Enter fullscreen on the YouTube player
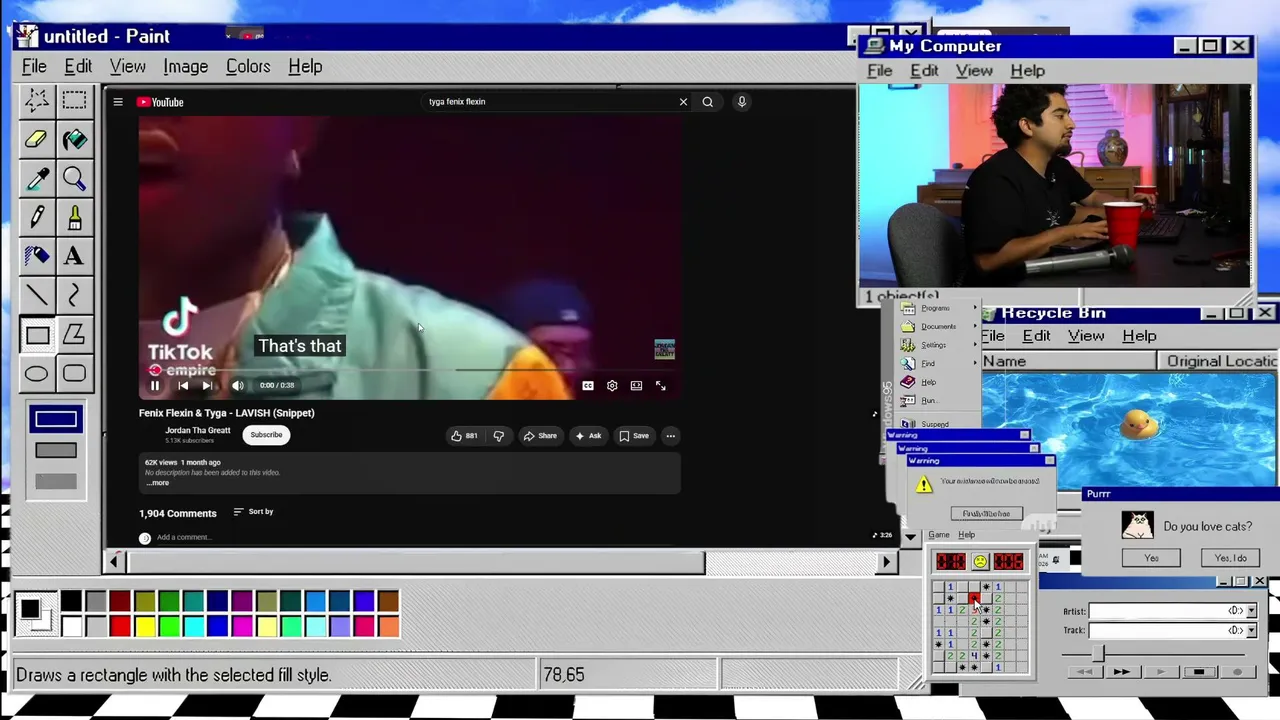 [x=661, y=385]
